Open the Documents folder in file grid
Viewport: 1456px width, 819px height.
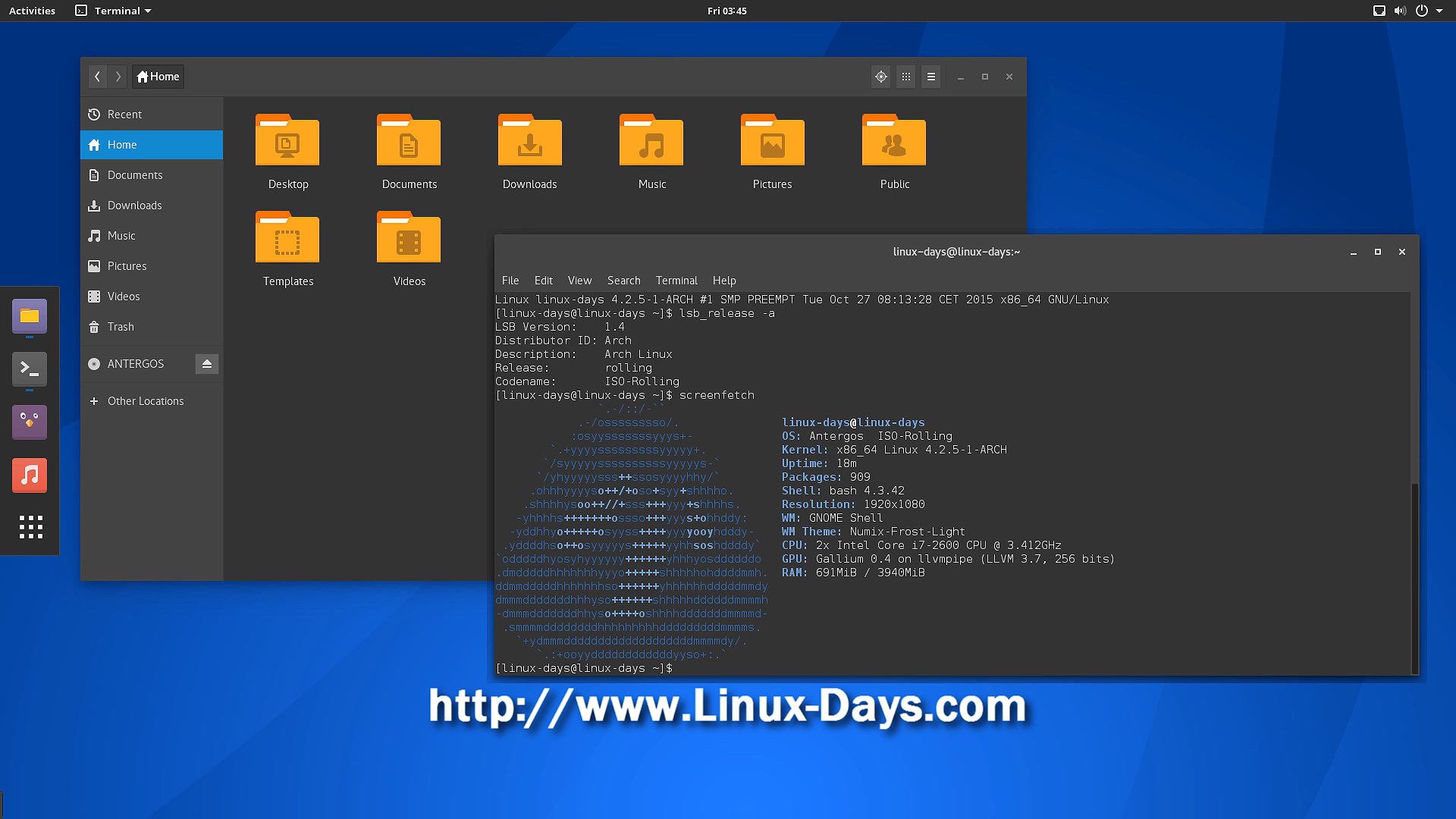coord(409,140)
